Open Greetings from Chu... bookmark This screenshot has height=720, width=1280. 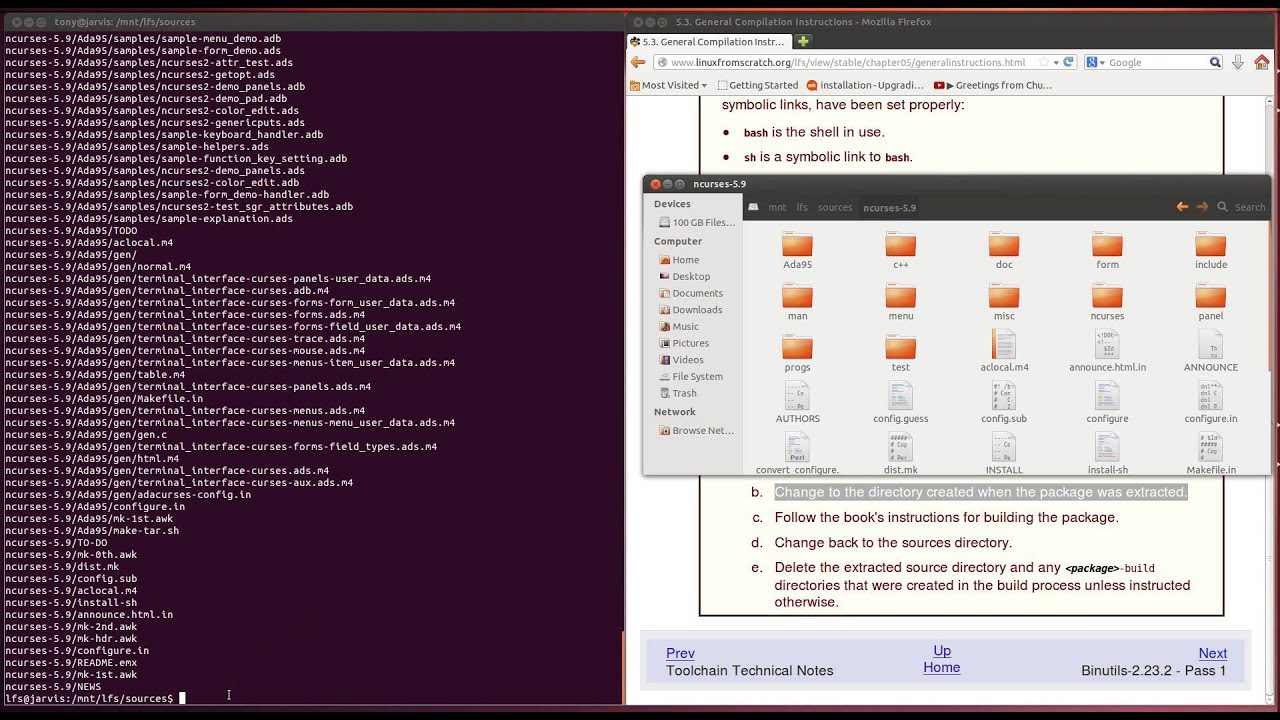[993, 85]
